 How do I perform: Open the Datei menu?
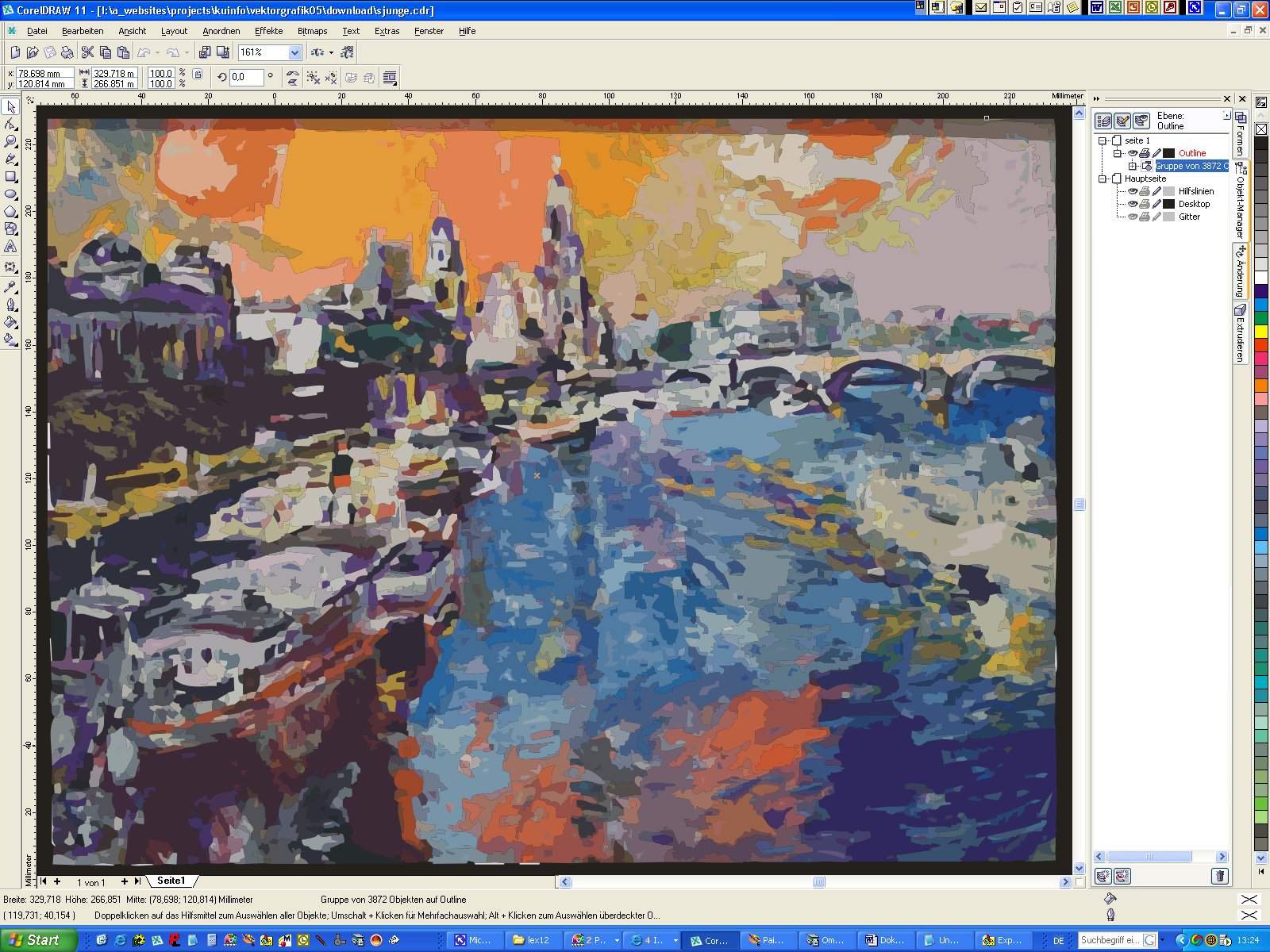coord(37,31)
